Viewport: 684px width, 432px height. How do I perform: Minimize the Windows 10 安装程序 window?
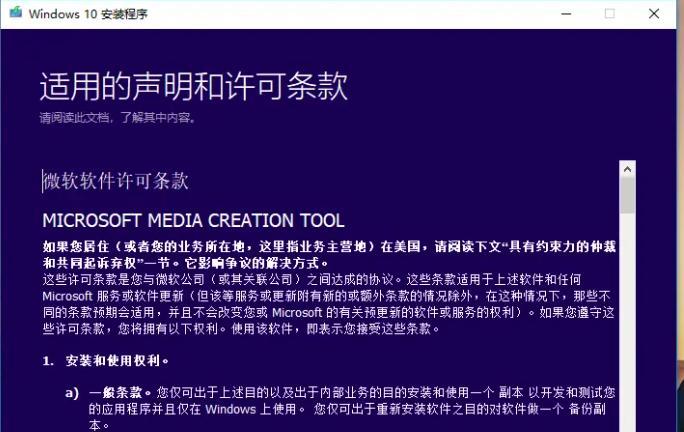click(566, 14)
